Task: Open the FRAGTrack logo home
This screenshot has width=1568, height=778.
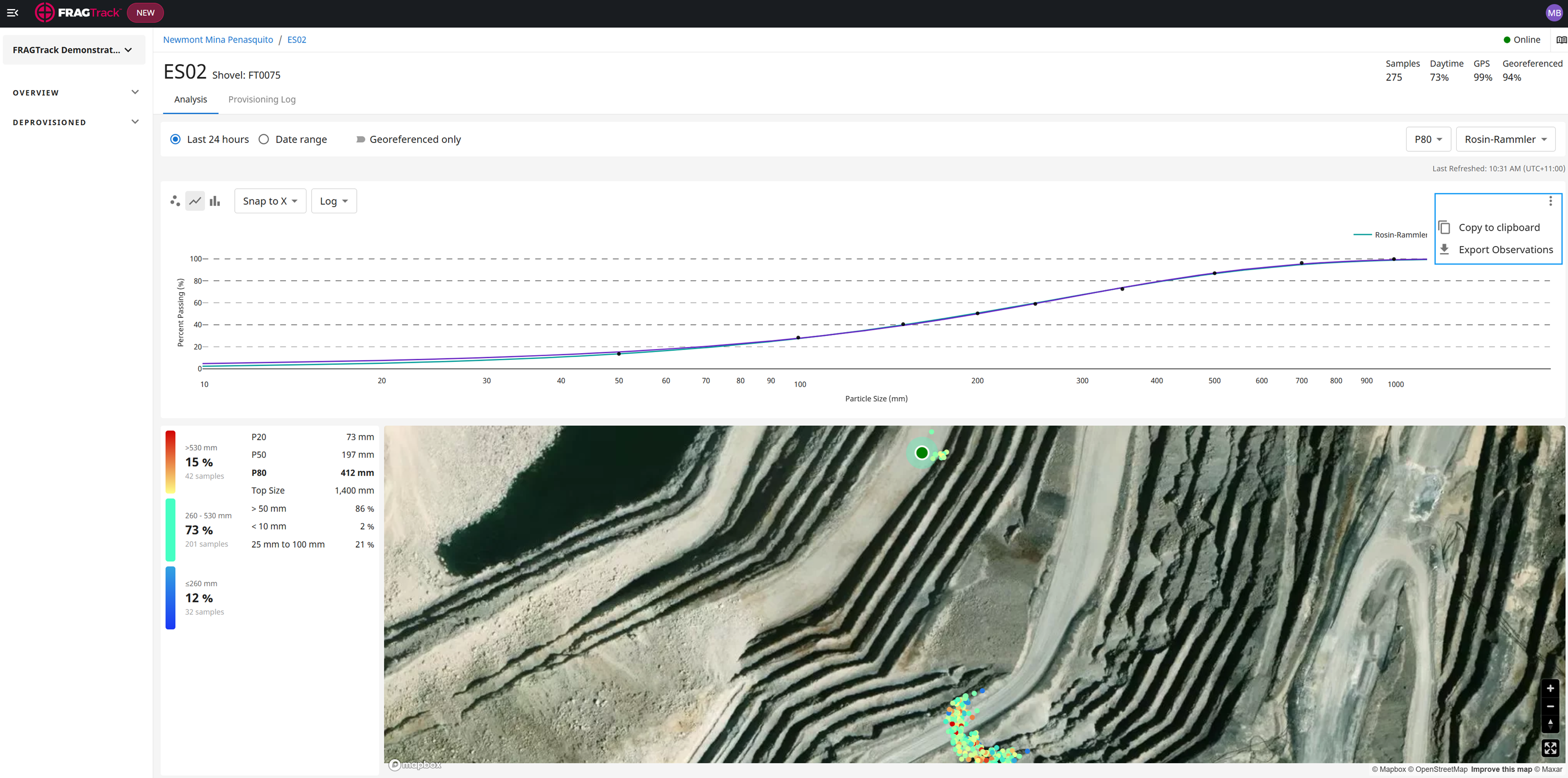Action: point(77,13)
